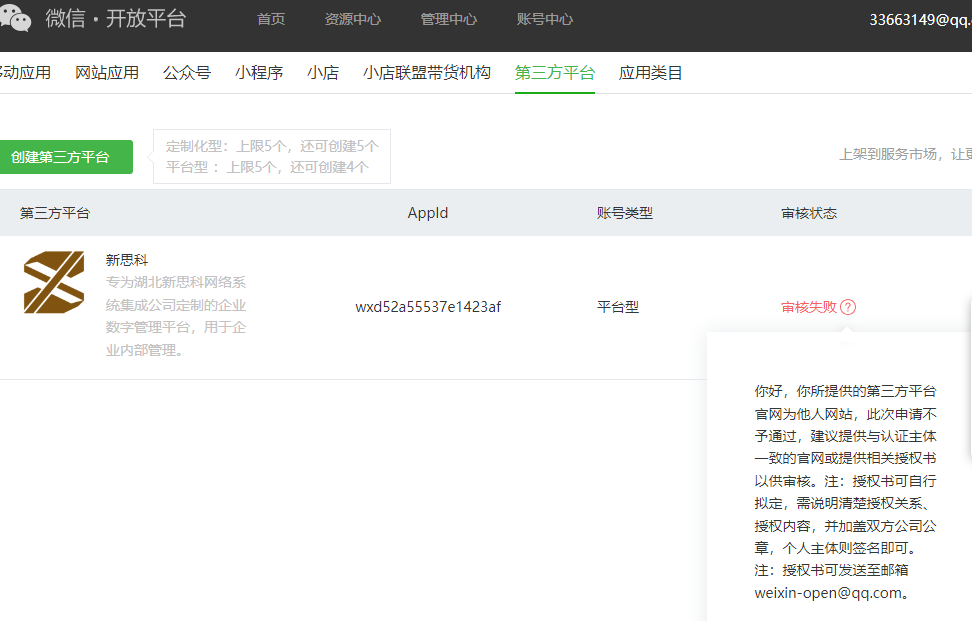Click the account email 33663149@qq
The width and height of the screenshot is (972, 621).
(x=920, y=20)
